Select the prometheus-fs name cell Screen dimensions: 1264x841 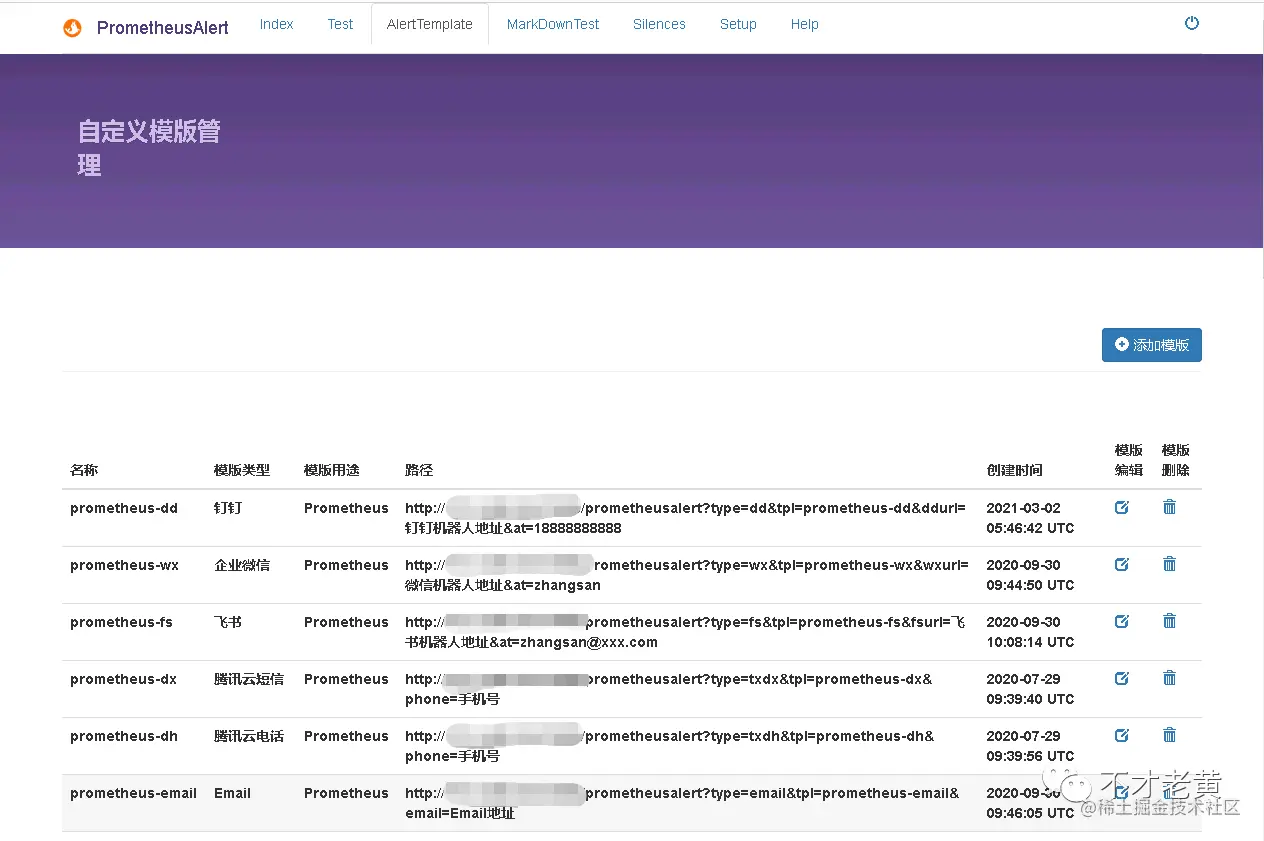coord(121,622)
